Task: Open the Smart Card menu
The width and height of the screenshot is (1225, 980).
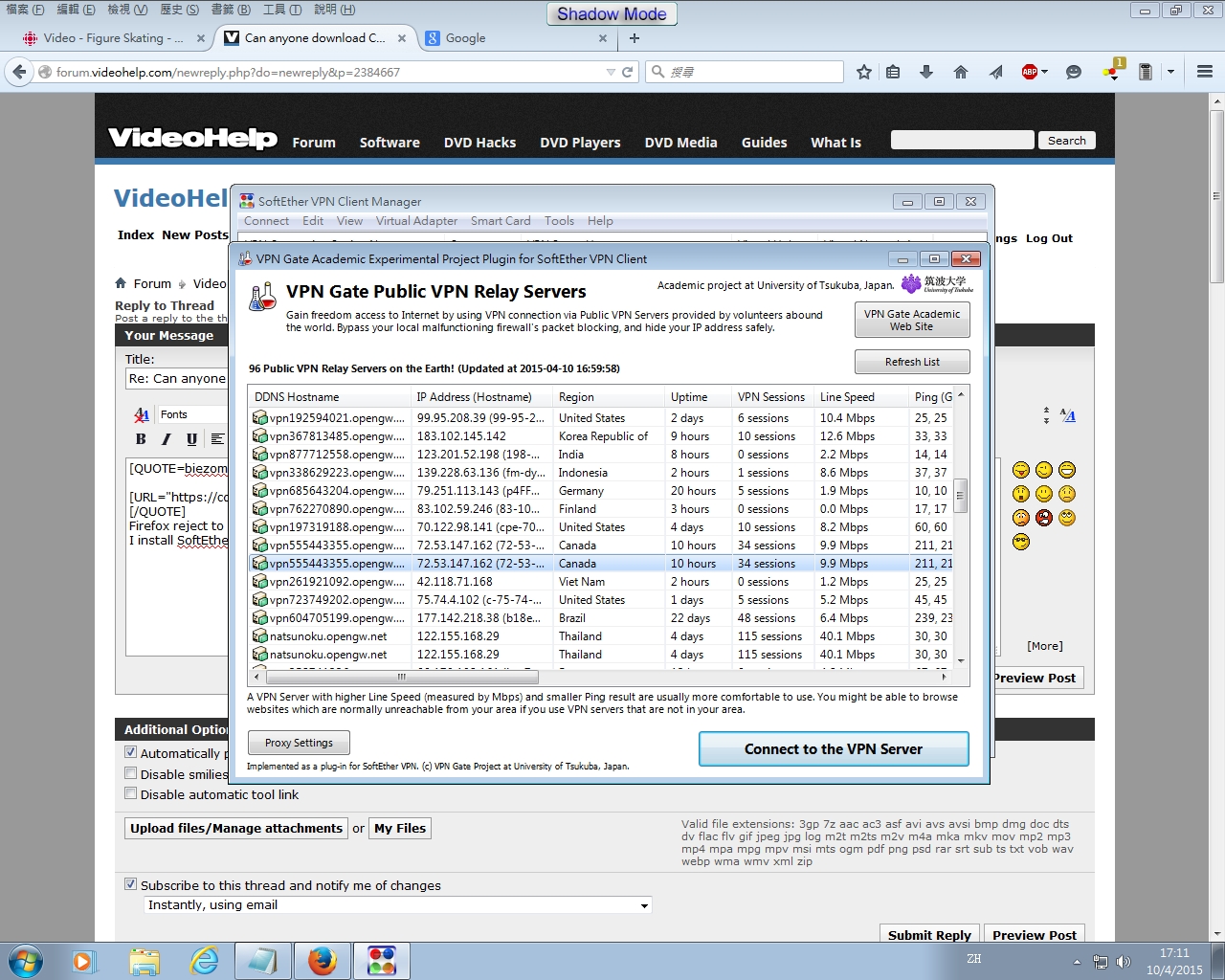Action: (501, 221)
